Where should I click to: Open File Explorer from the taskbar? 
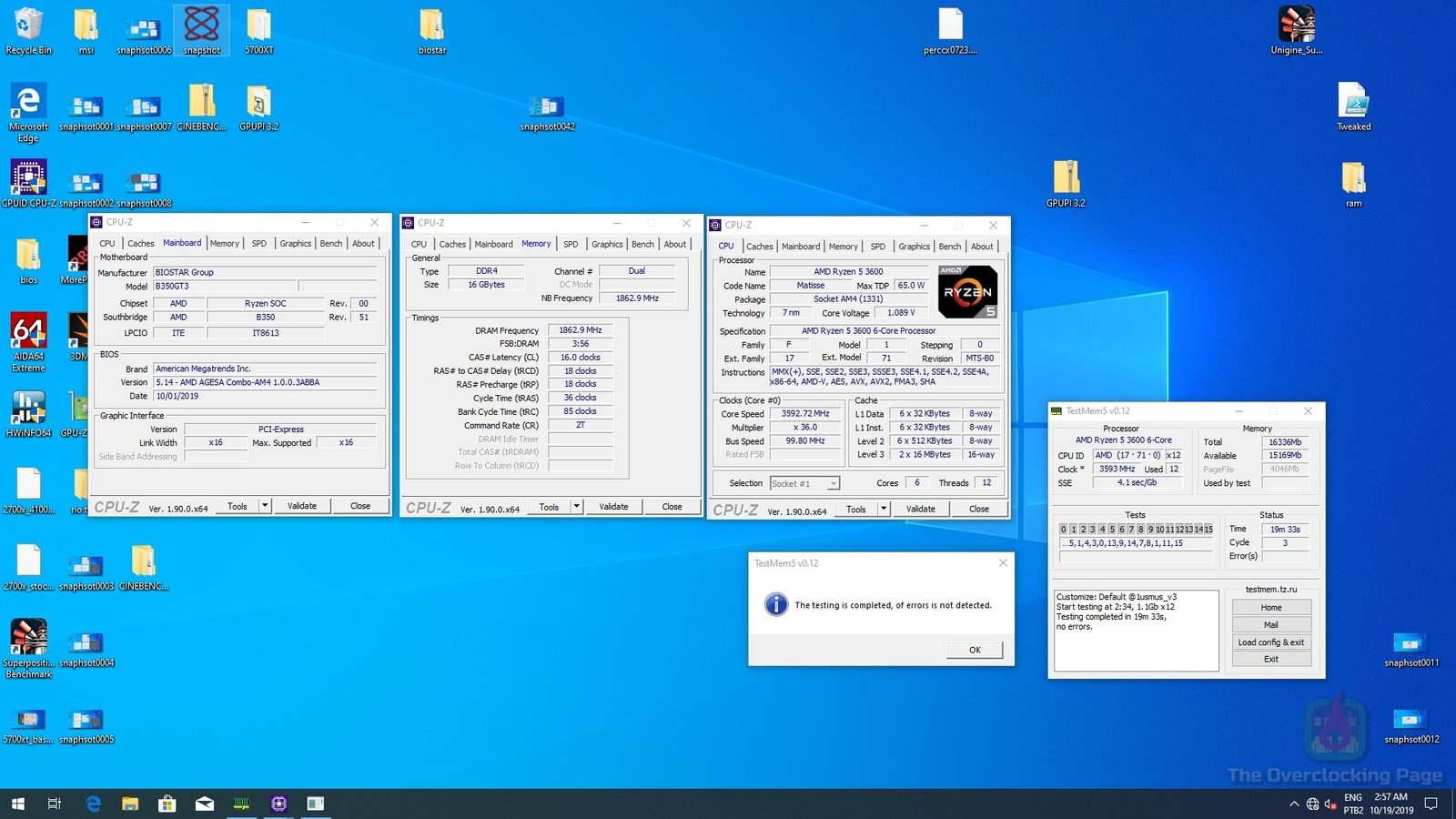[x=130, y=804]
